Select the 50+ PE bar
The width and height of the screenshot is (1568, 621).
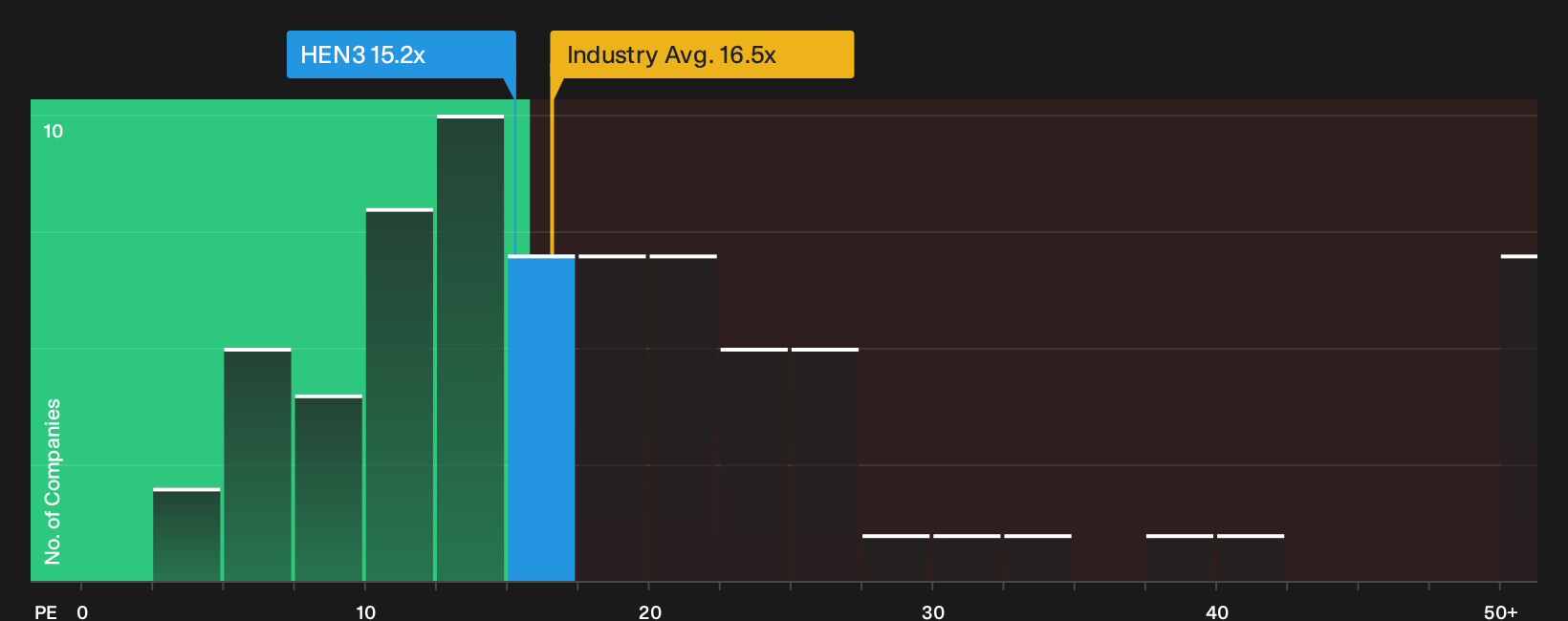[1518, 418]
